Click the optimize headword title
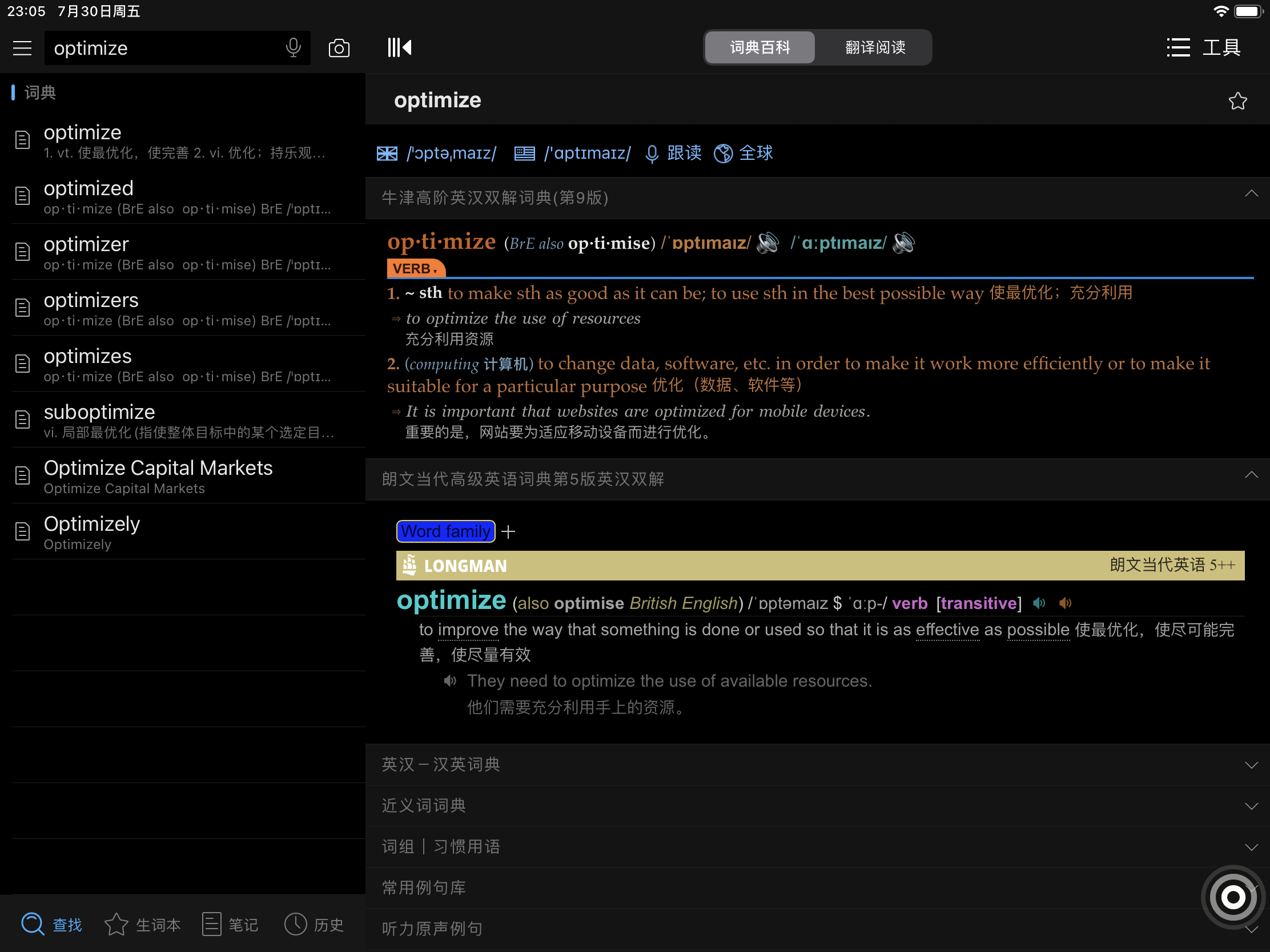Viewport: 1270px width, 952px height. click(437, 100)
